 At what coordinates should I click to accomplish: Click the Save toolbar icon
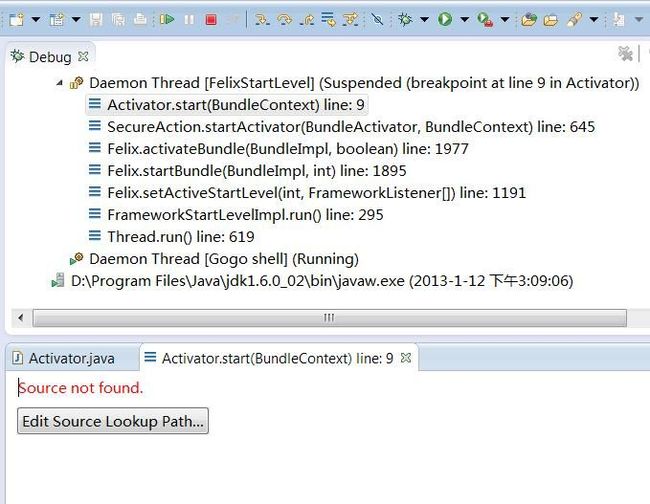click(x=96, y=19)
